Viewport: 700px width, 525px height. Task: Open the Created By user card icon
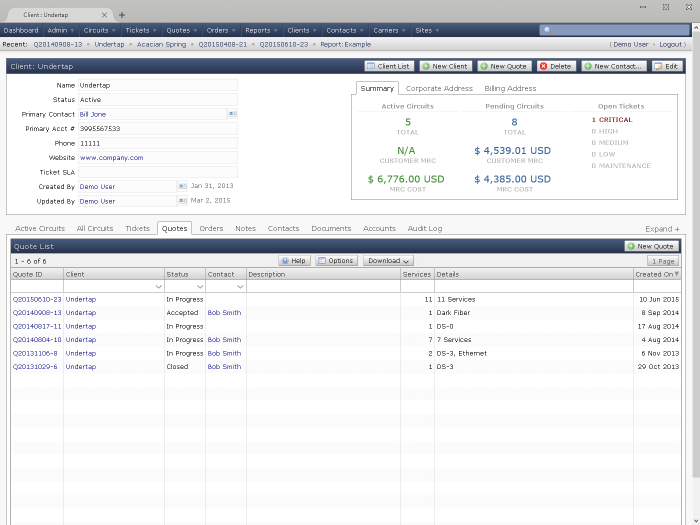pyautogui.click(x=181, y=186)
